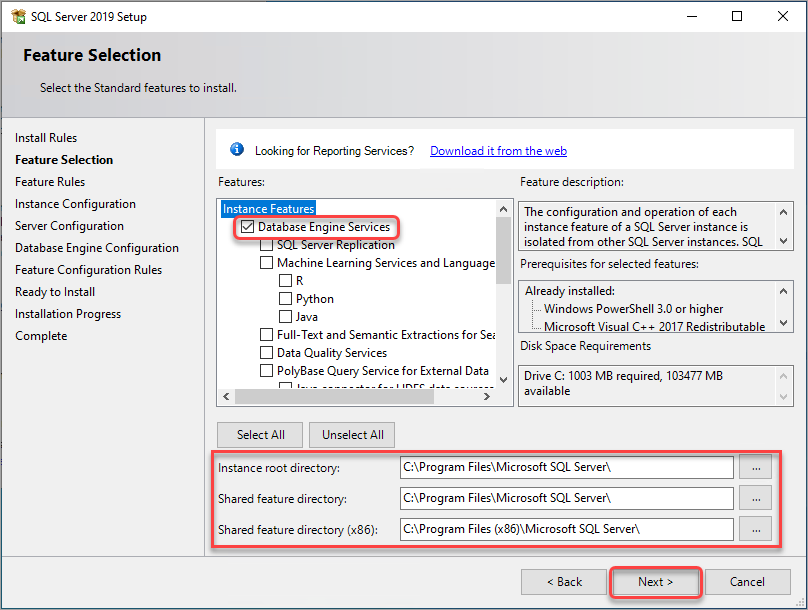Select Ready to Install step
This screenshot has width=808, height=610.
pyautogui.click(x=55, y=292)
